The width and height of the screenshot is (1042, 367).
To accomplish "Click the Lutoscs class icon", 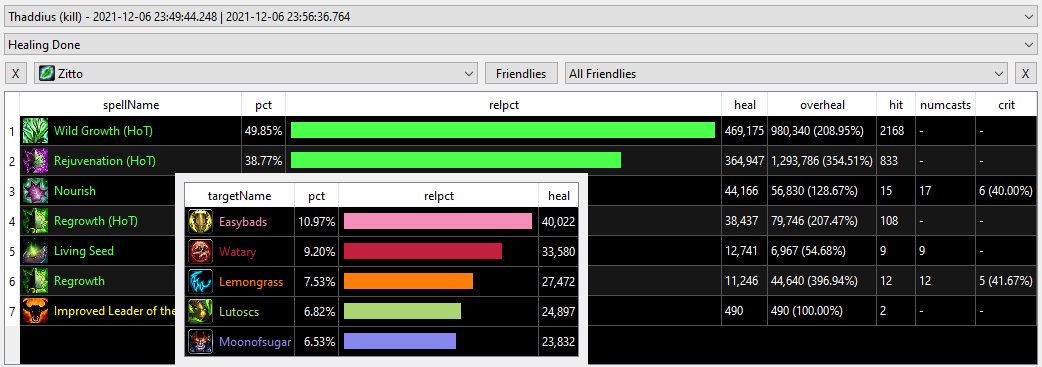I will [x=200, y=312].
